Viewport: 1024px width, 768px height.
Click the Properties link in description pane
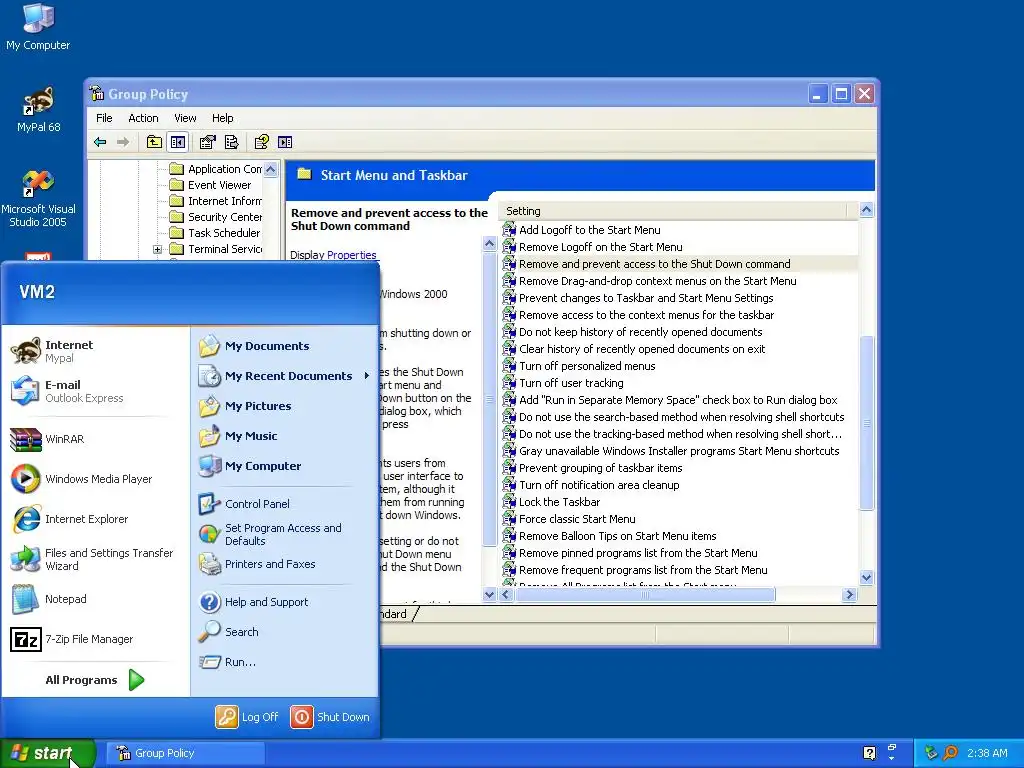pos(351,255)
